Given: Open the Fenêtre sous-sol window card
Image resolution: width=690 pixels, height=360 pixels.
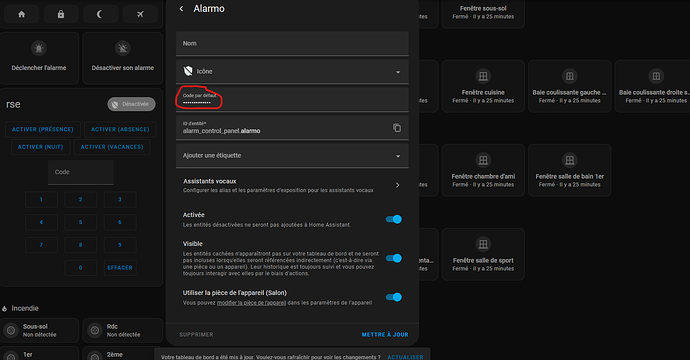Looking at the screenshot, I should (x=483, y=13).
